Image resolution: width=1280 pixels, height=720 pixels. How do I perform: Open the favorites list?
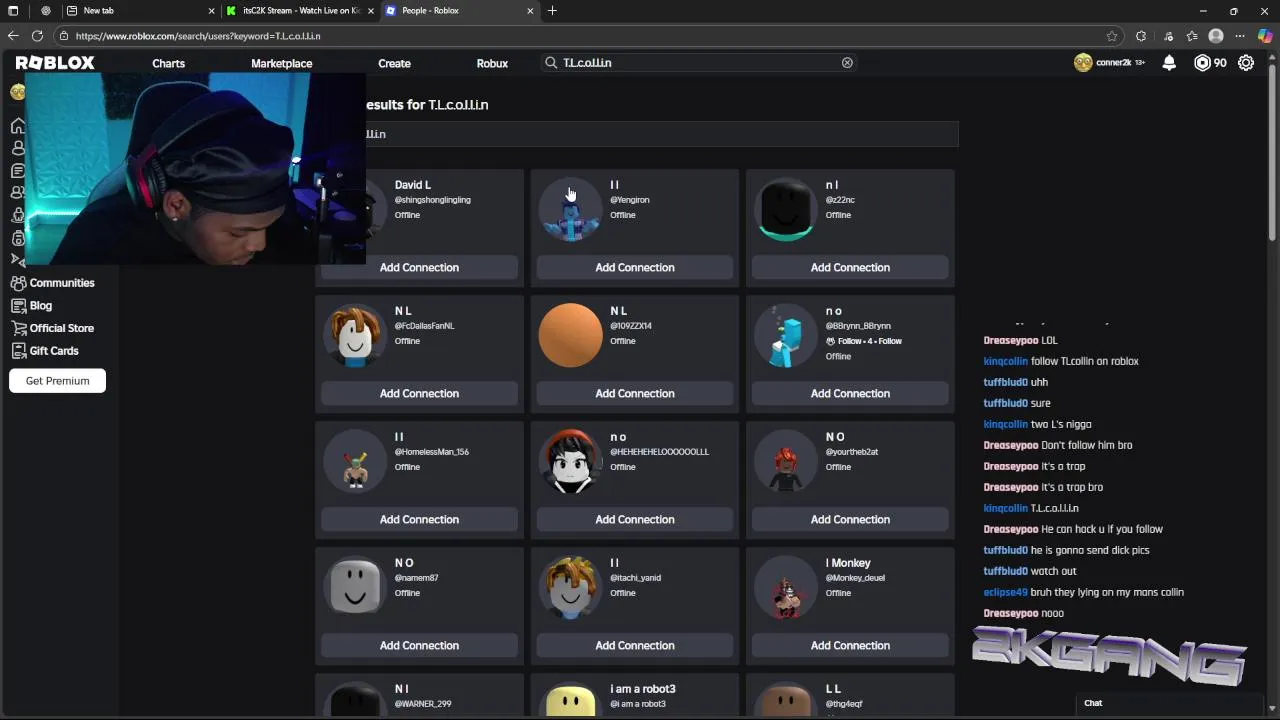[1192, 36]
